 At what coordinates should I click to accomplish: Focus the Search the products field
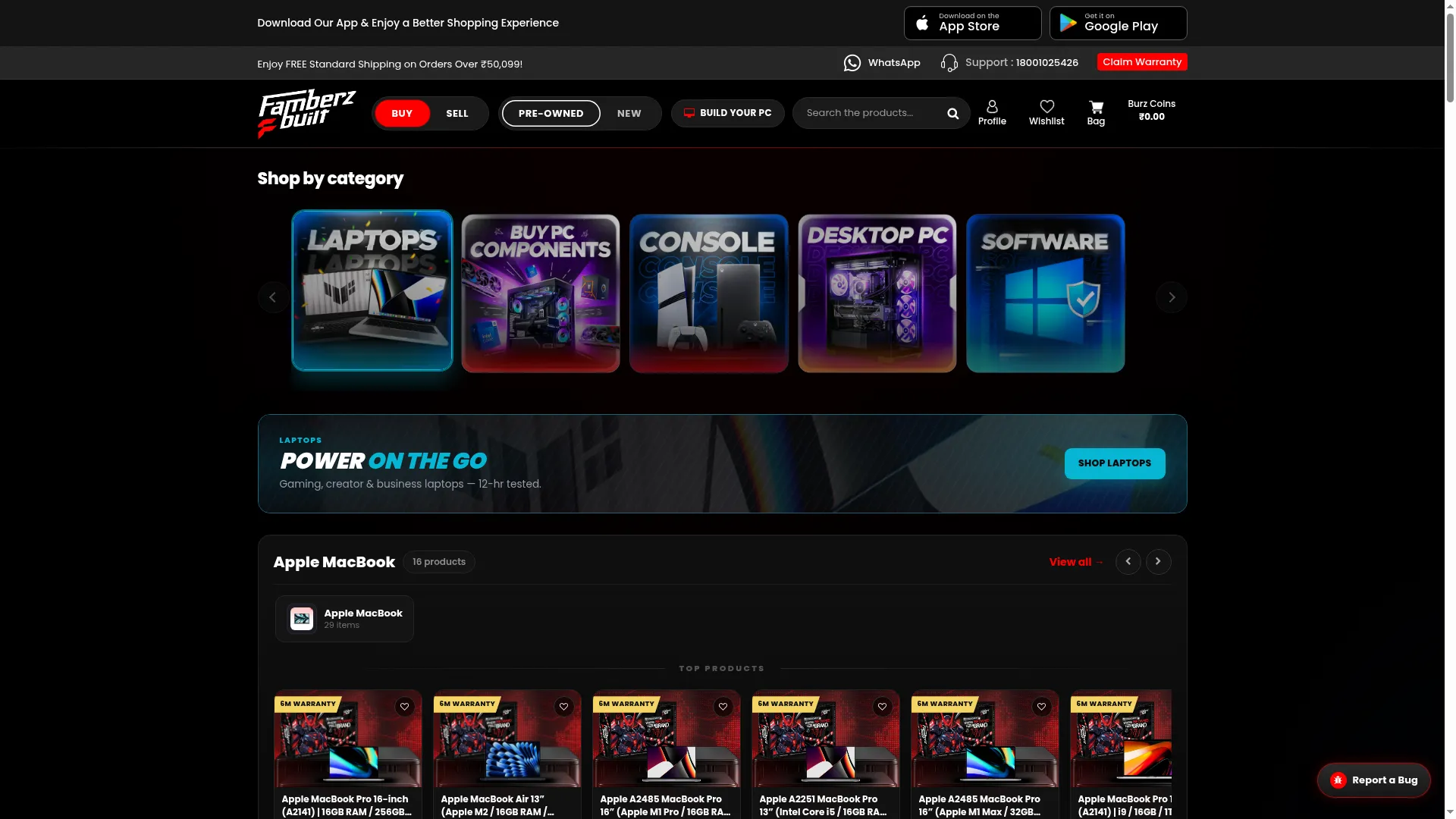871,113
